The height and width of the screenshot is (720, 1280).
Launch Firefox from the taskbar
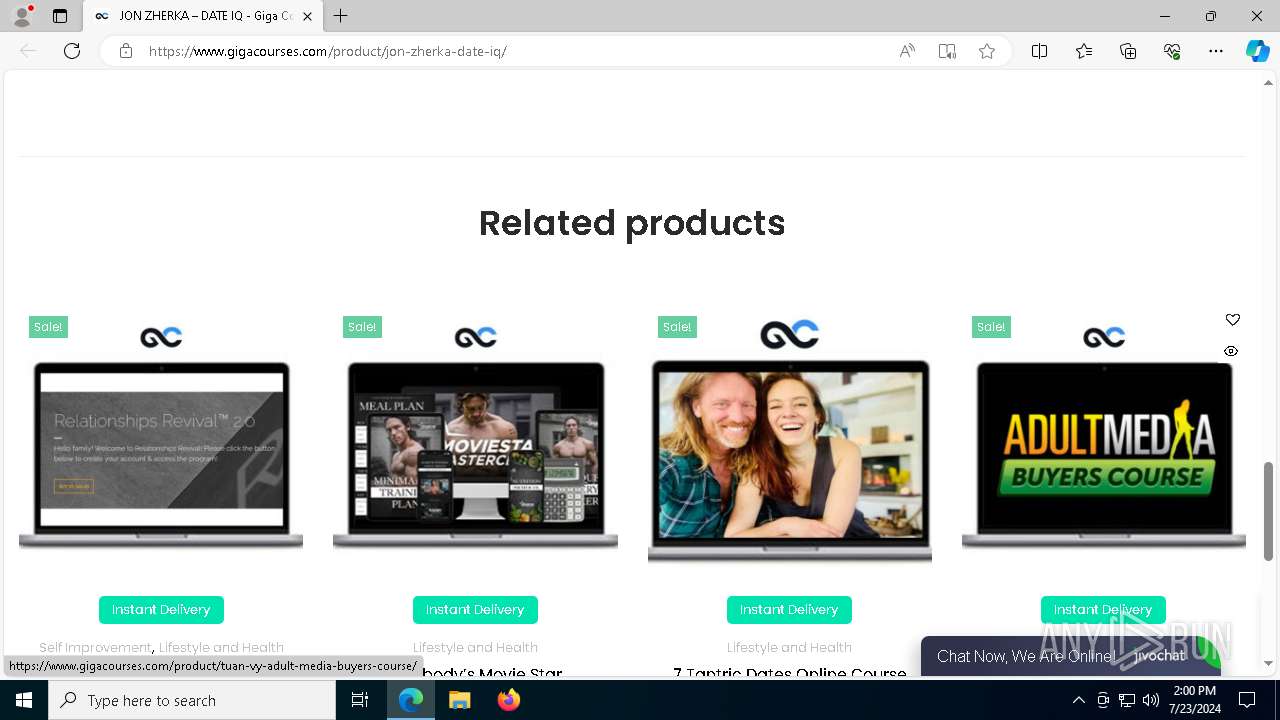[508, 700]
